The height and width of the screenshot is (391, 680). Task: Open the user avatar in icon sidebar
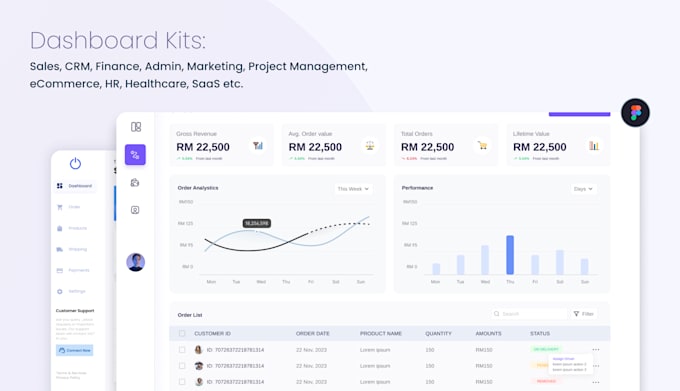(x=136, y=262)
